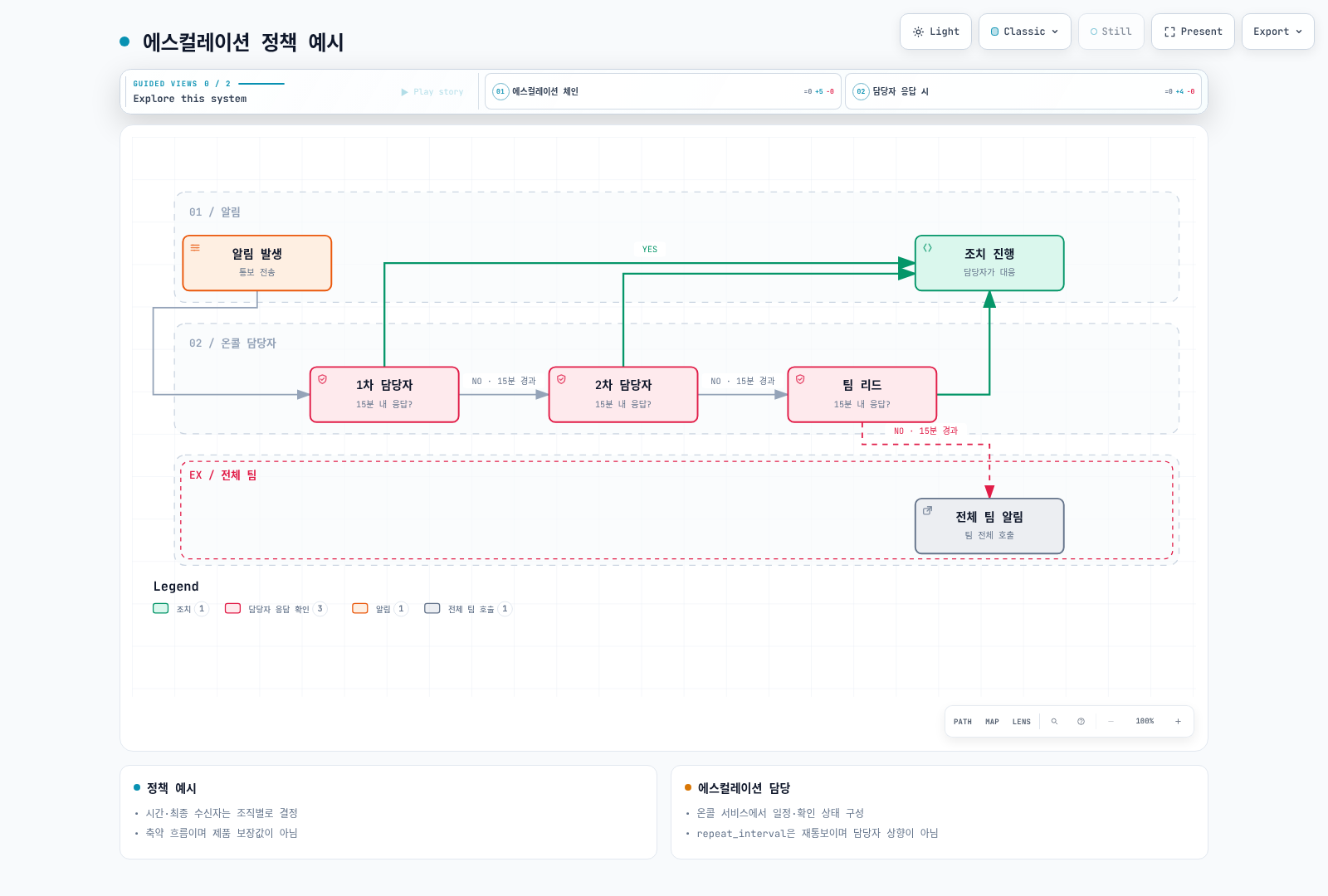Click the Play story button
The width and height of the screenshot is (1328, 896).
coord(432,92)
